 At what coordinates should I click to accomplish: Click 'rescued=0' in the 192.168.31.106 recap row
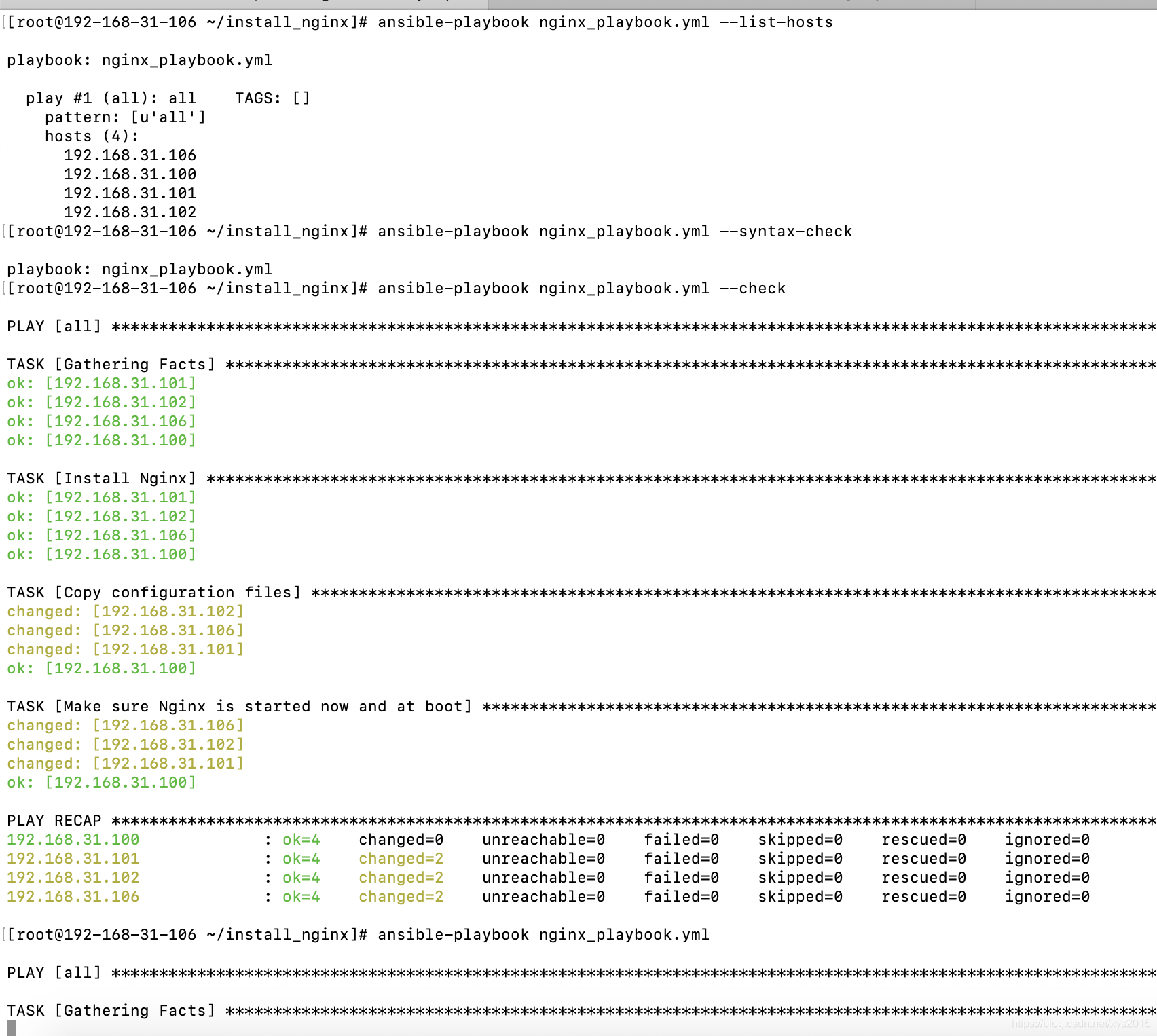point(923,897)
